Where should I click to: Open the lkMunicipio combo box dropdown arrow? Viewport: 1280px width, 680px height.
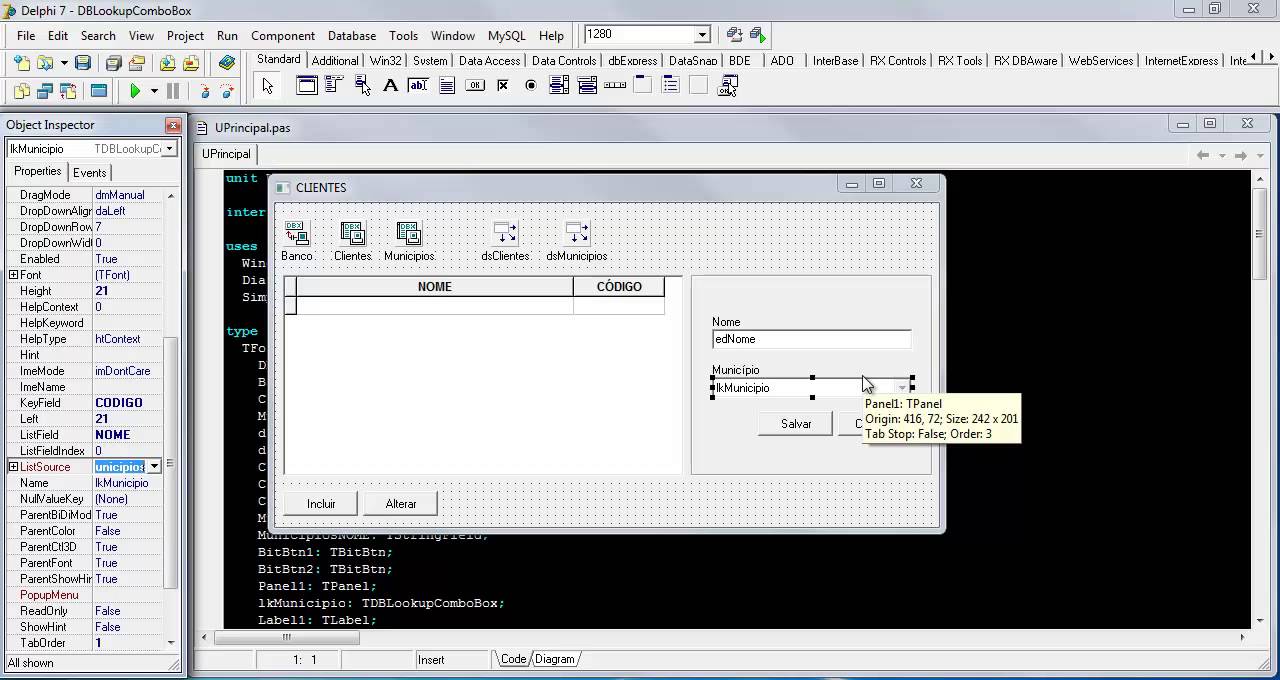click(902, 388)
